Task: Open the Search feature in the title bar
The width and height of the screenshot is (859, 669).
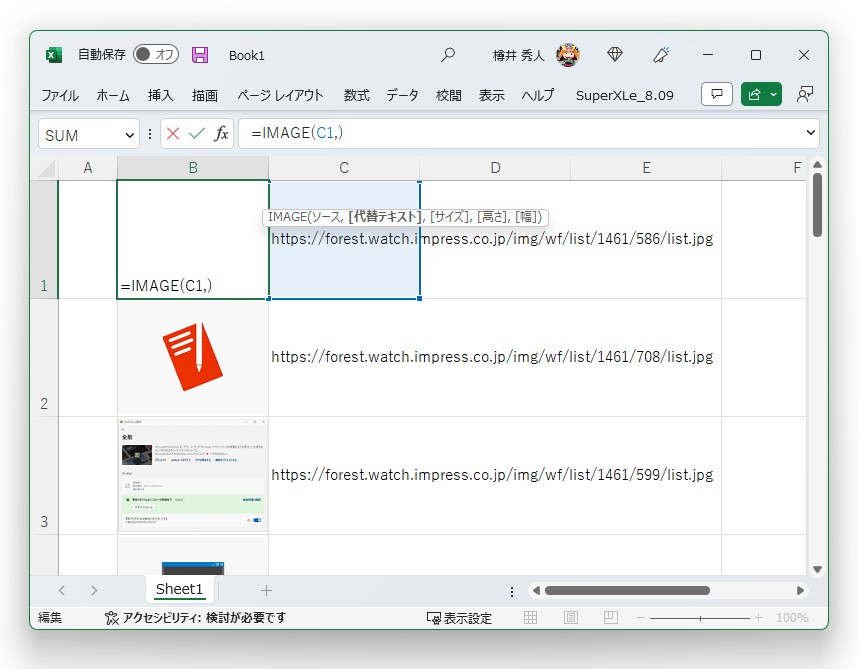Action: coord(447,55)
